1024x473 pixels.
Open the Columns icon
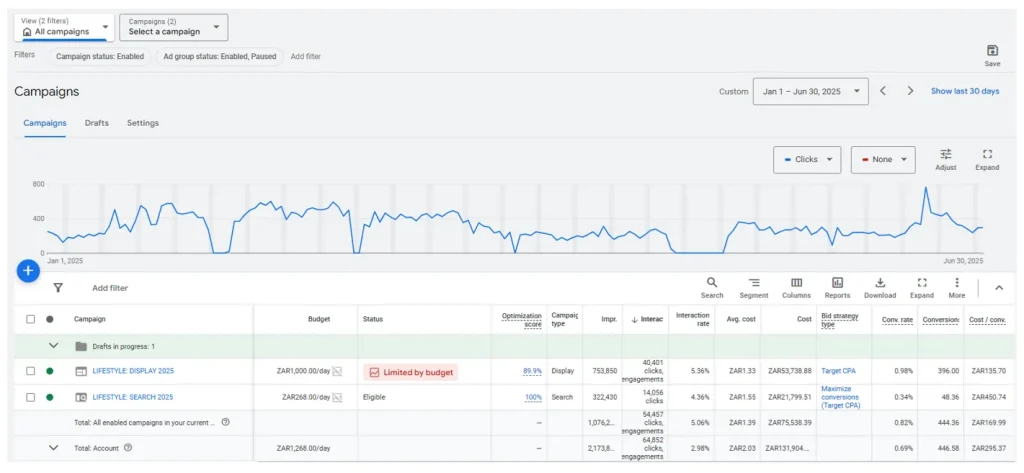pyautogui.click(x=796, y=284)
